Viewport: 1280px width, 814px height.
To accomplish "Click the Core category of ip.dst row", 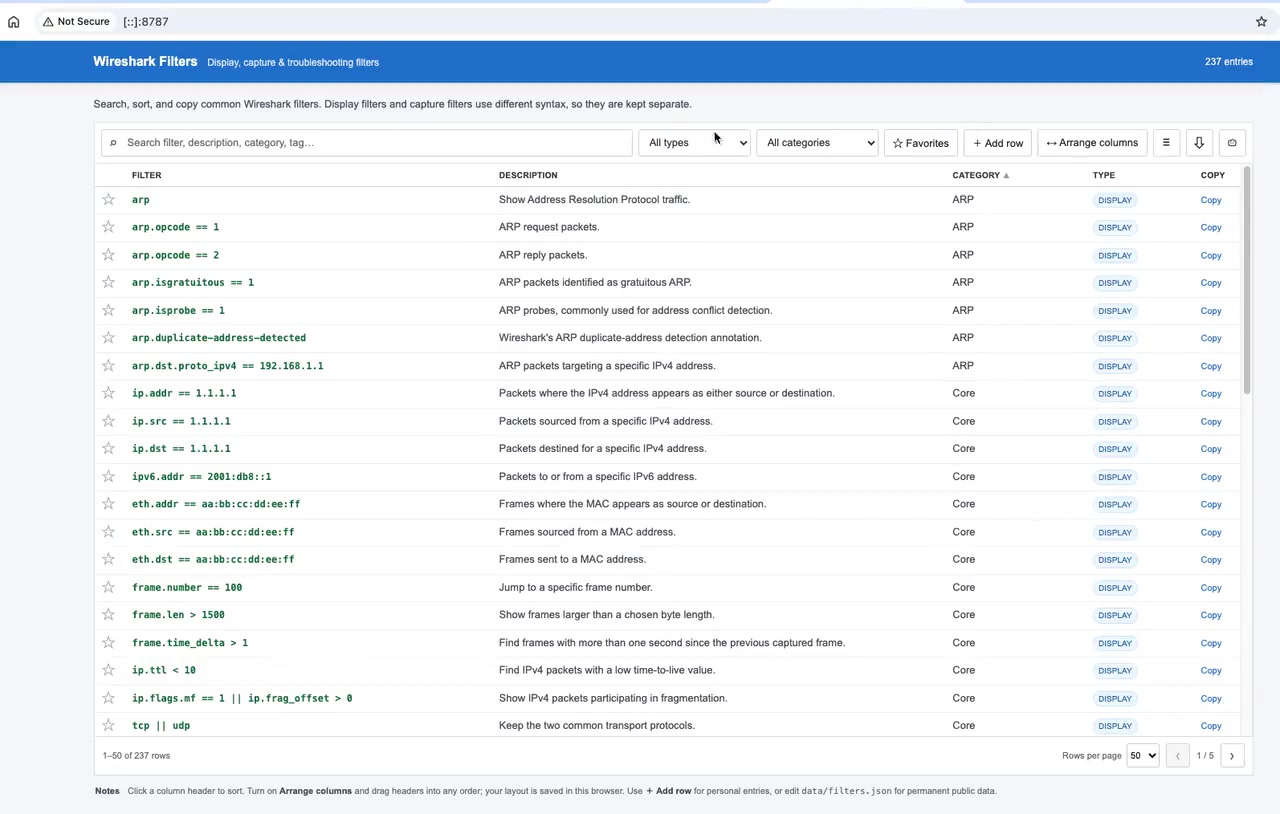I will point(963,449).
